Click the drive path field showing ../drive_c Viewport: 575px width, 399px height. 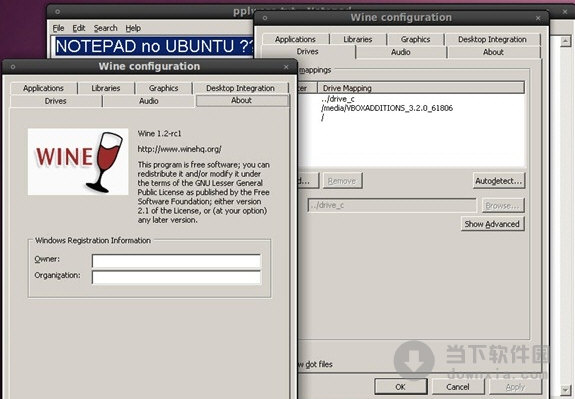[x=392, y=205]
